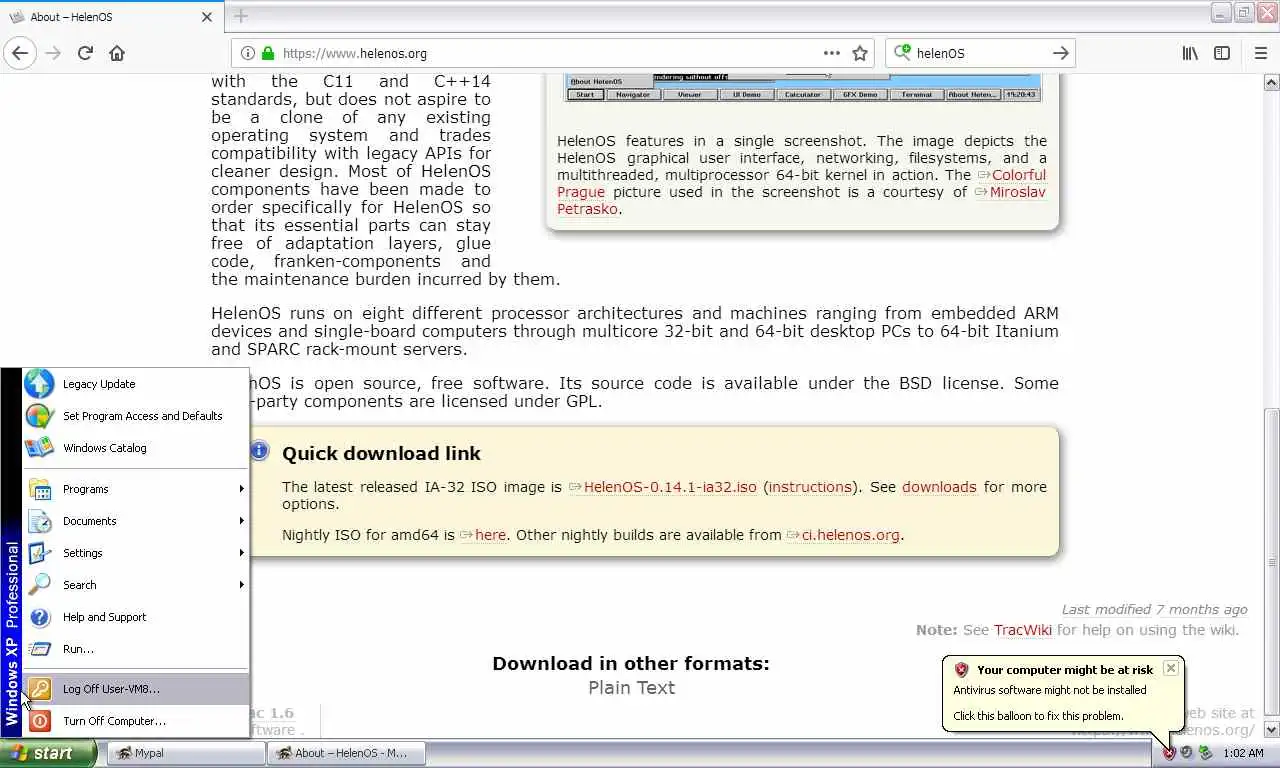Download page as Plain Text
The width and height of the screenshot is (1280, 768).
(631, 688)
